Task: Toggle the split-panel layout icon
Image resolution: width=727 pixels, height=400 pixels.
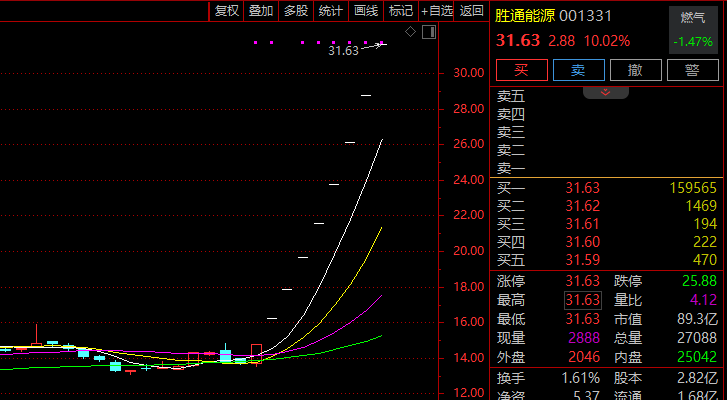Action: point(429,33)
